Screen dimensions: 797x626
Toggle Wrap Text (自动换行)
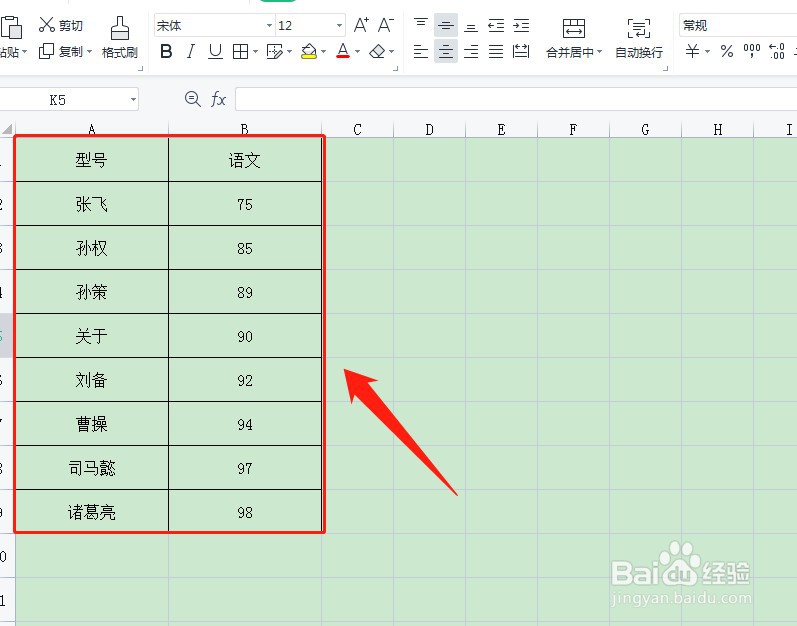[x=639, y=38]
